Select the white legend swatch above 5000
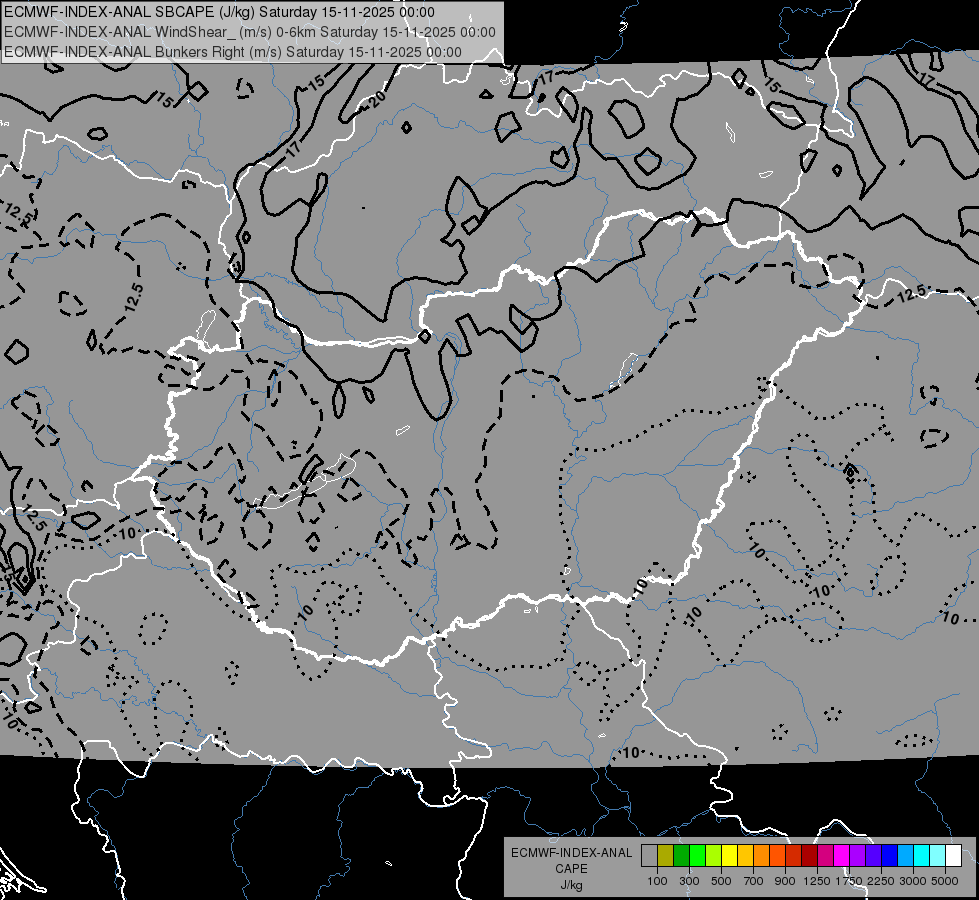Screen dimensions: 979x900 (x=953, y=856)
